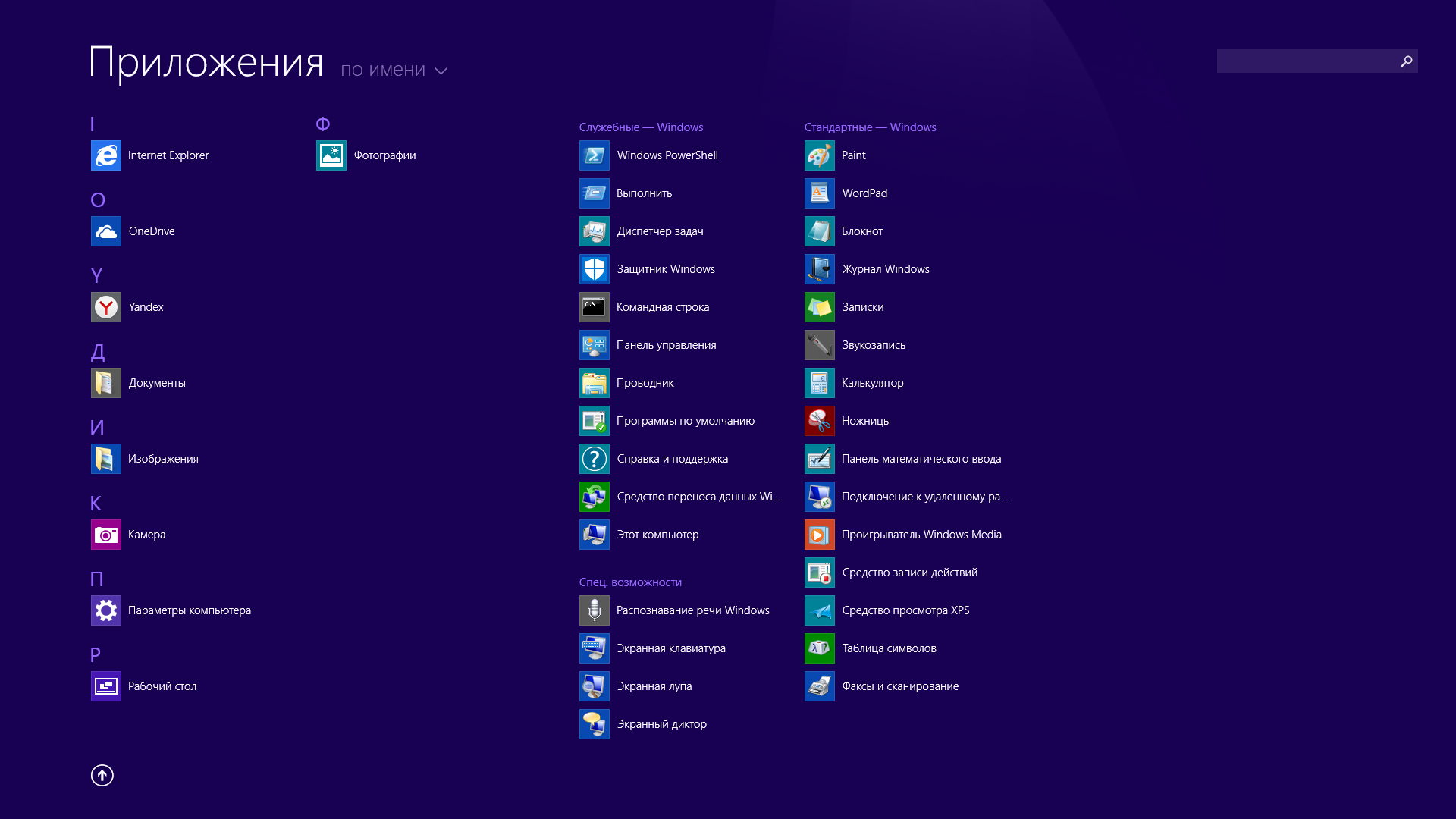Open Параметры компьютера gear icon

106,610
